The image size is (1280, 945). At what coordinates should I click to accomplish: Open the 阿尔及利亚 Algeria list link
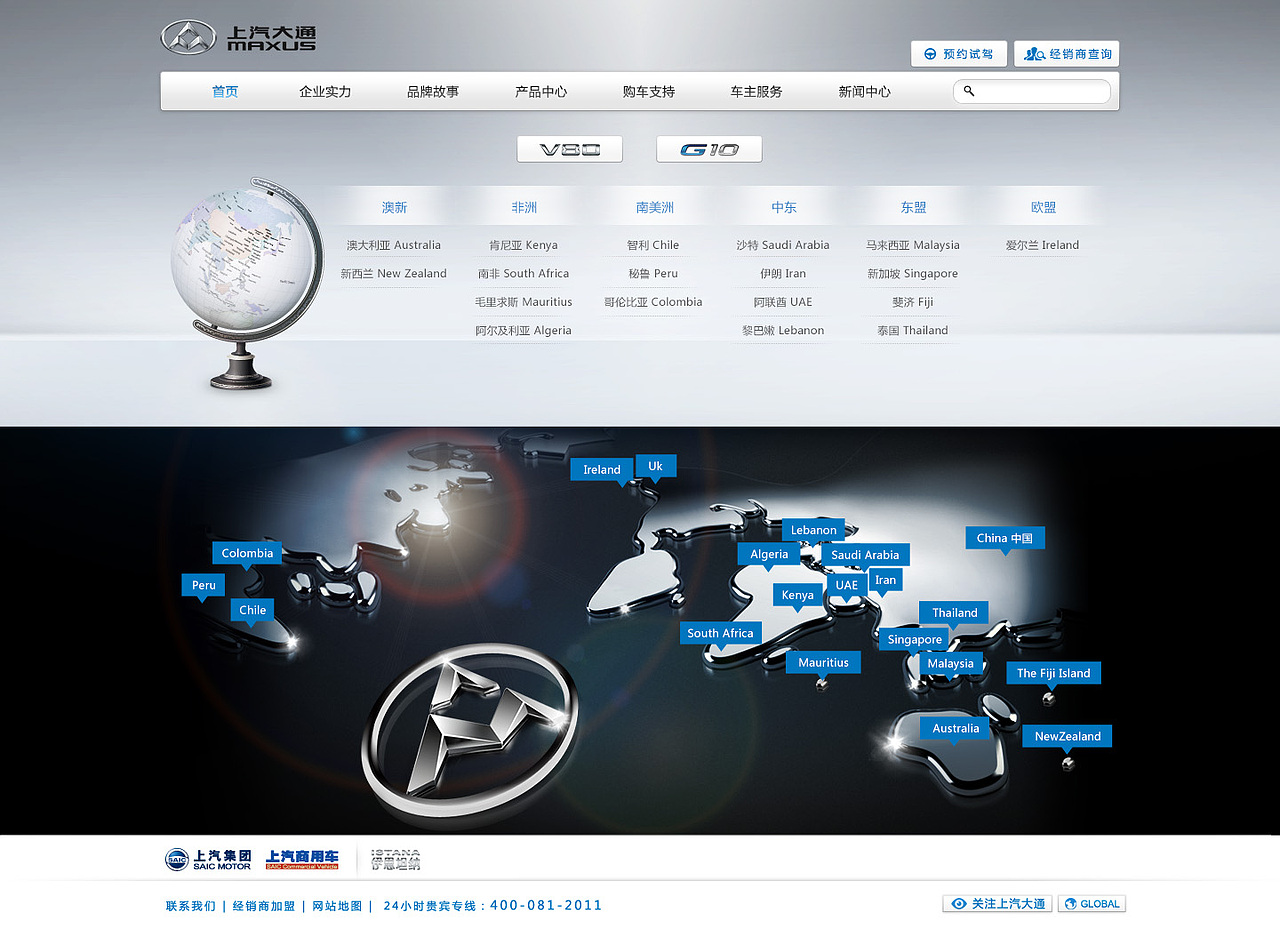pyautogui.click(x=524, y=330)
